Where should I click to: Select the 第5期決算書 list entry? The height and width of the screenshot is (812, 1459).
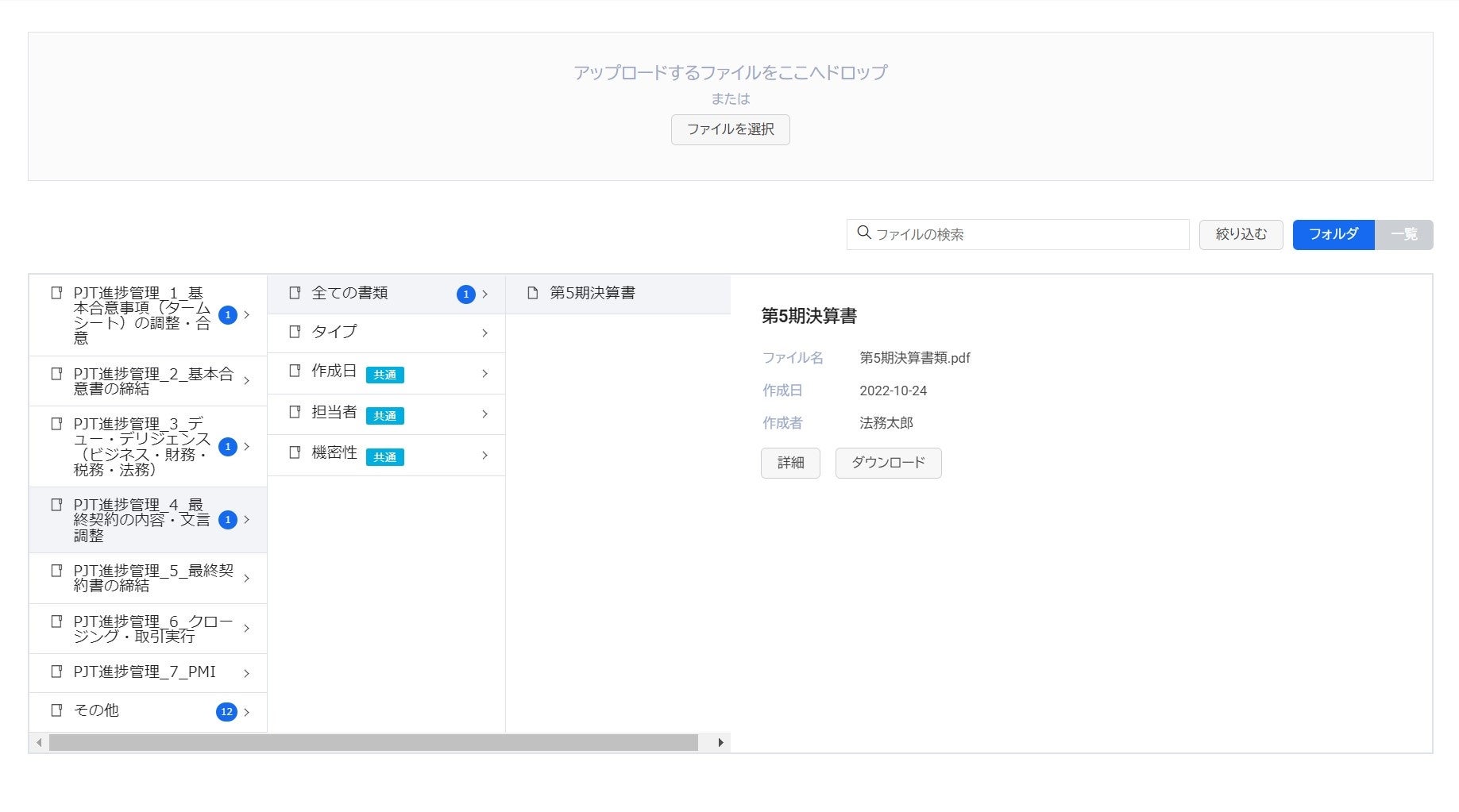click(592, 293)
